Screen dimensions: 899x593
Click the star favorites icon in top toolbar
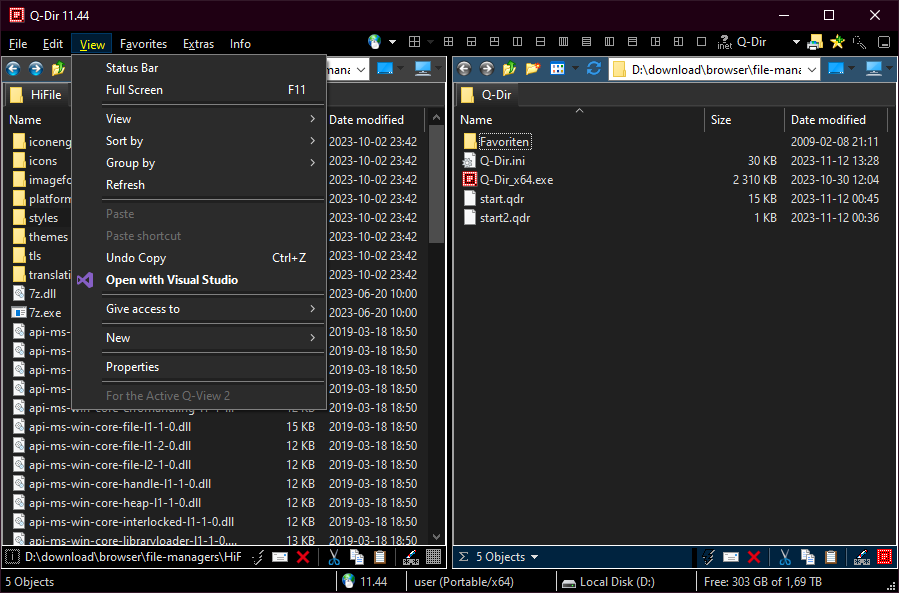(837, 42)
